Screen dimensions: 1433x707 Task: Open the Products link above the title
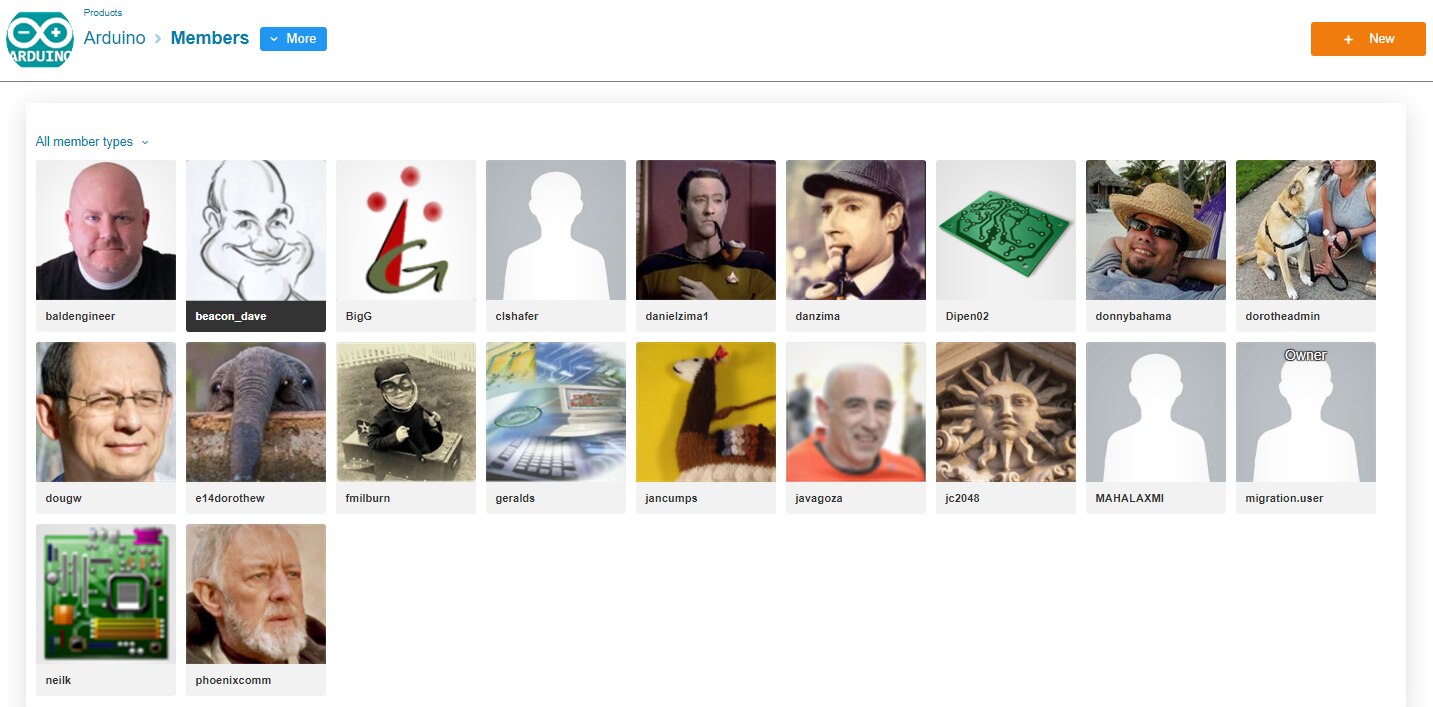pyautogui.click(x=103, y=13)
